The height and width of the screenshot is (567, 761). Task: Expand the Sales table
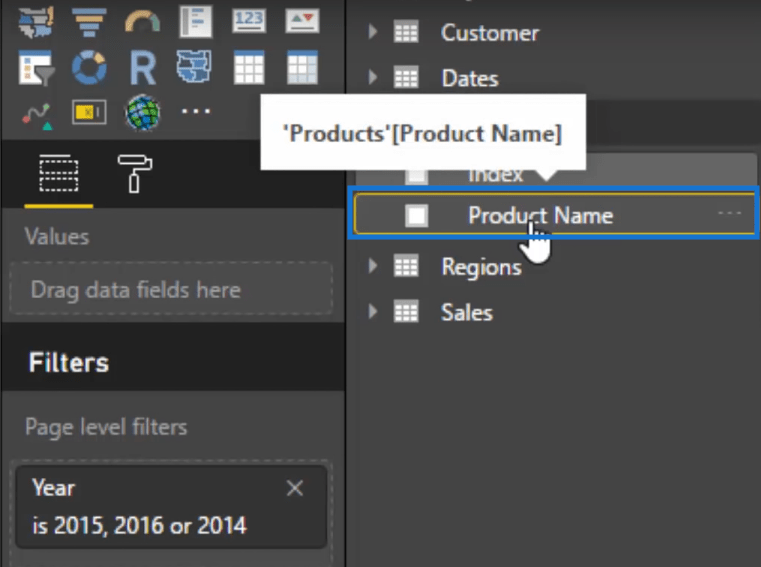[373, 311]
